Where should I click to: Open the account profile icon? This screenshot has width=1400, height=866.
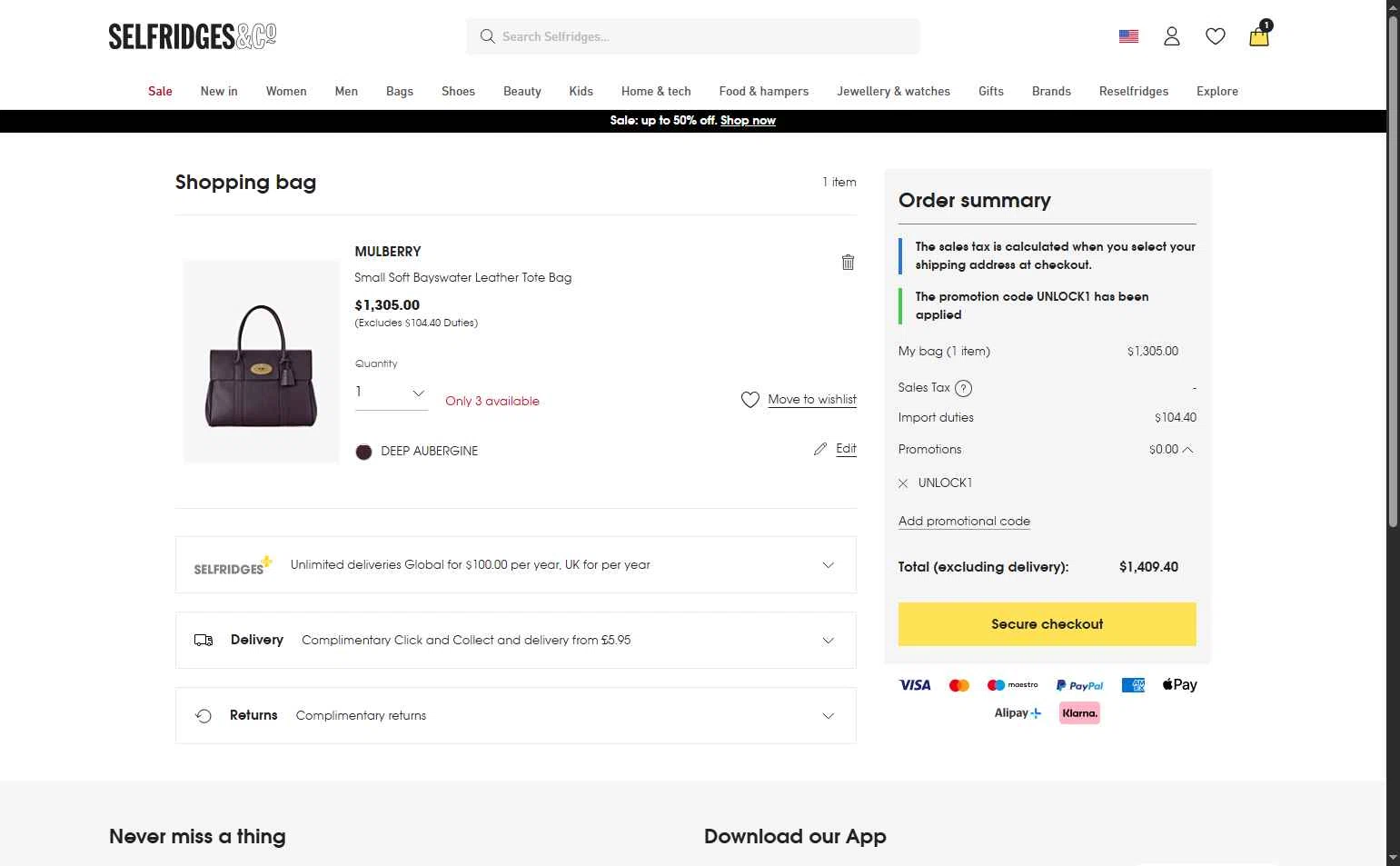(1172, 36)
